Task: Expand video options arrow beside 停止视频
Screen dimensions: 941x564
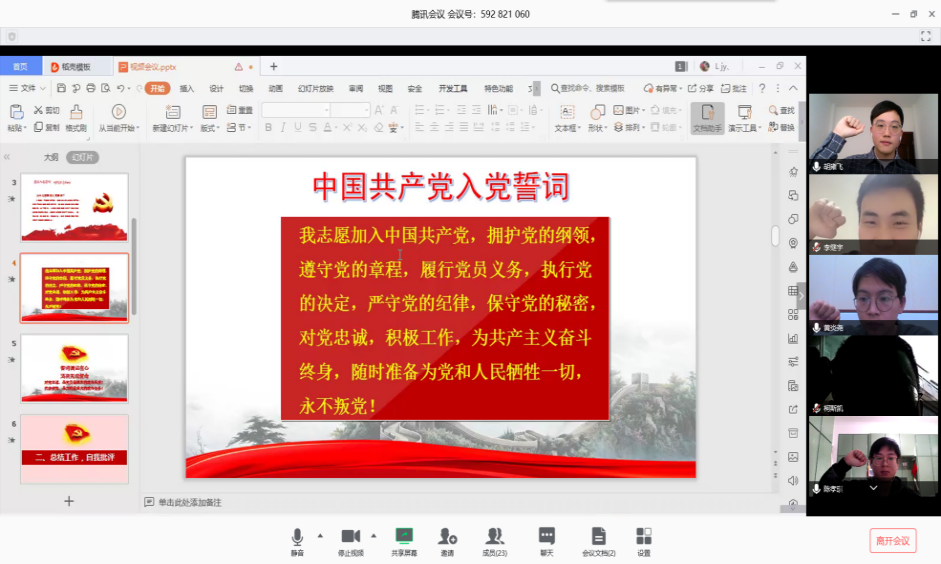Action: tap(374, 536)
